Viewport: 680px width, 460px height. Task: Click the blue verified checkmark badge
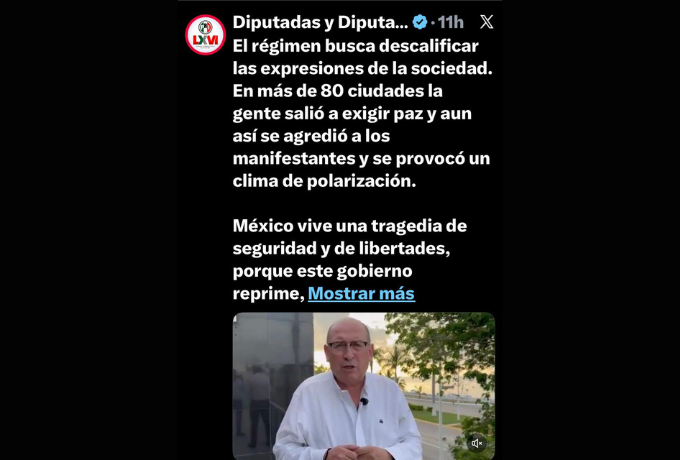(420, 22)
